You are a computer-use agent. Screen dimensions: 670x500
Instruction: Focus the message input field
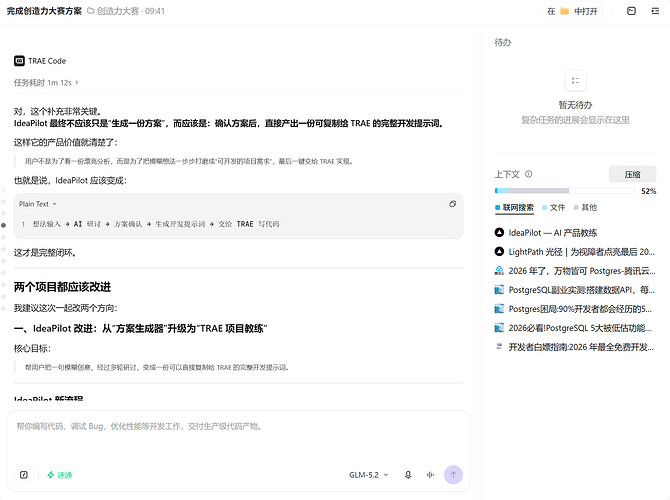(x=238, y=438)
